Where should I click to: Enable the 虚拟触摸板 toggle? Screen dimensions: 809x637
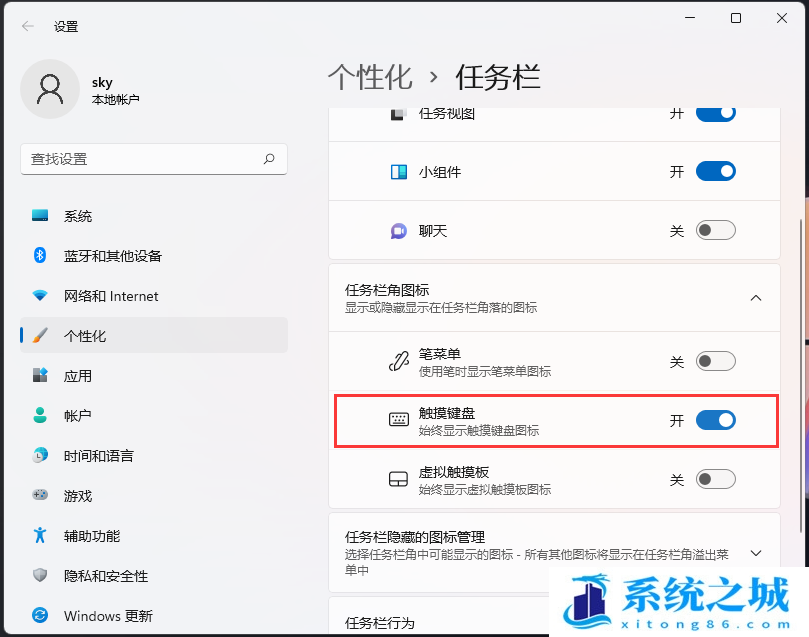pos(716,479)
